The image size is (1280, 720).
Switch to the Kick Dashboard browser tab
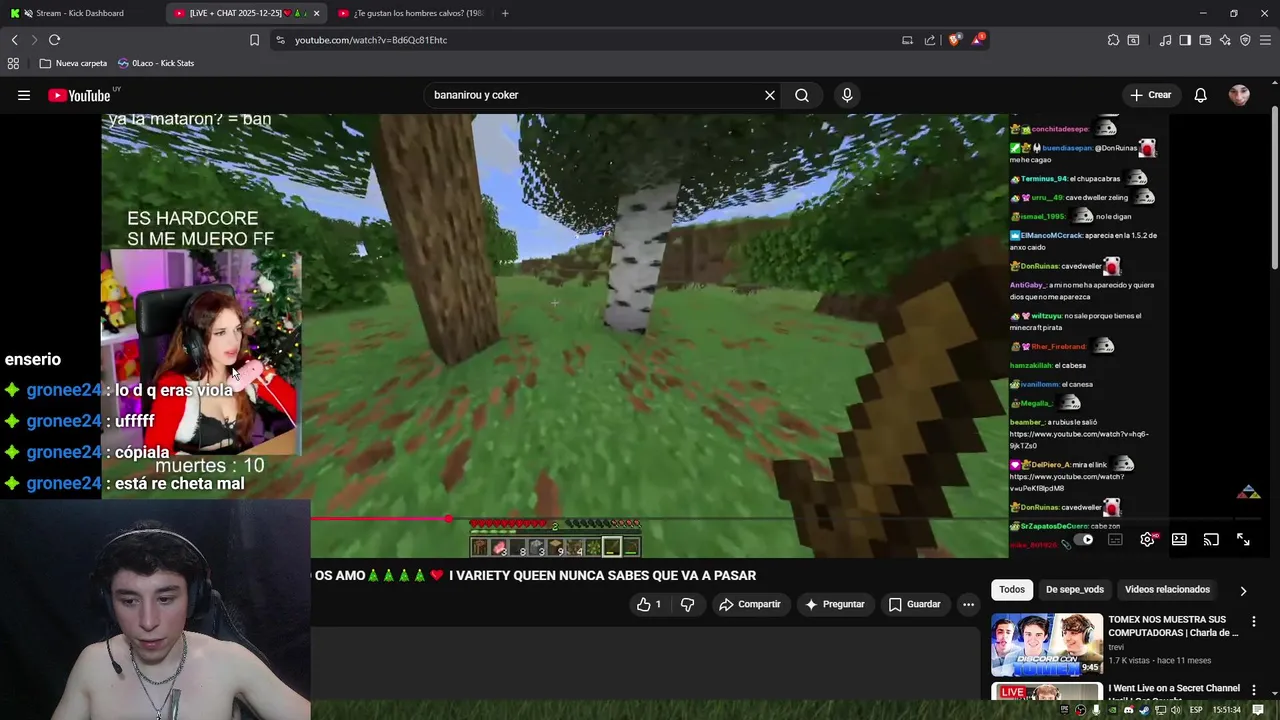click(x=80, y=13)
